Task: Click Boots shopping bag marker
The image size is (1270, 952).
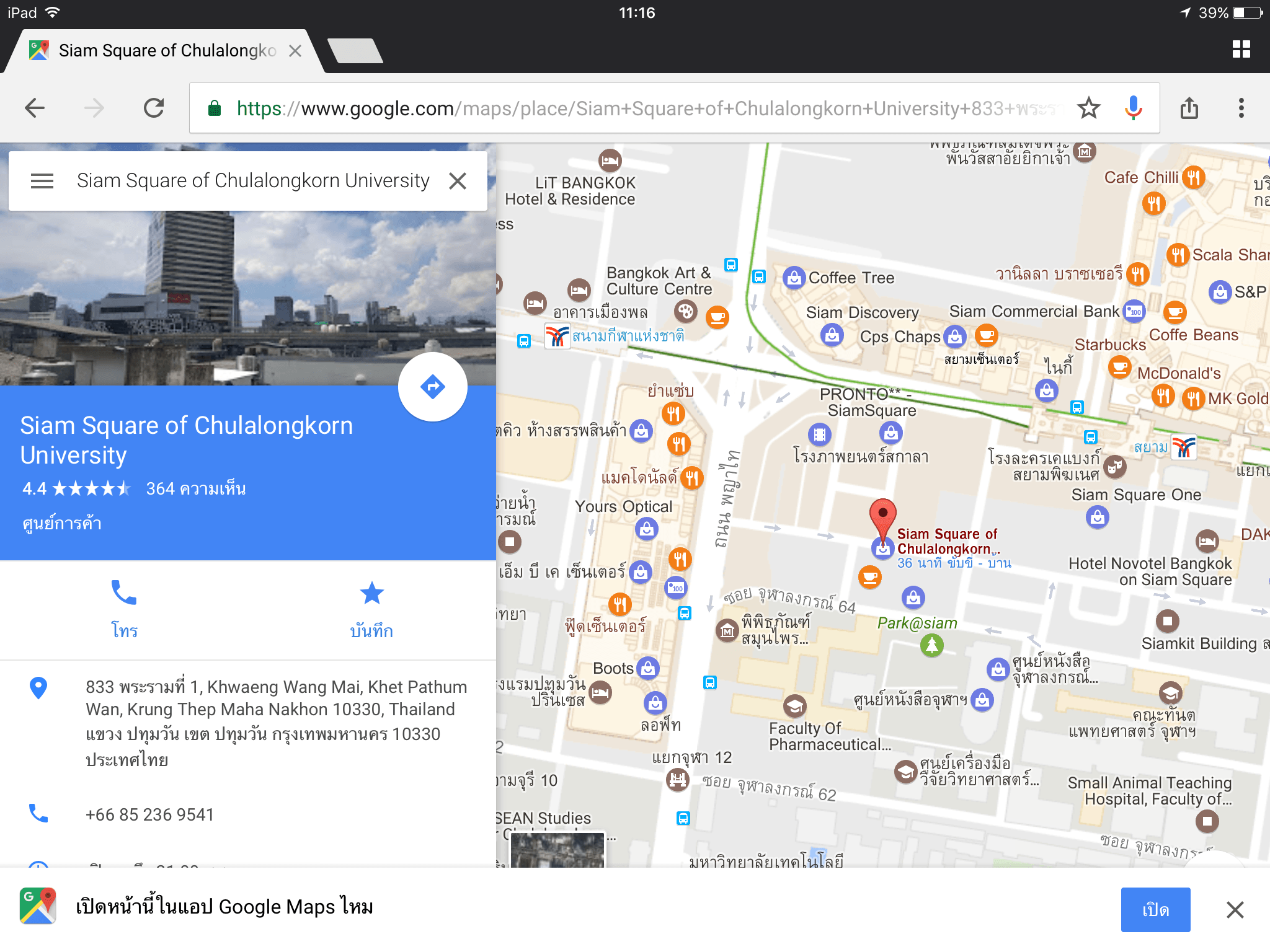Action: [x=648, y=668]
